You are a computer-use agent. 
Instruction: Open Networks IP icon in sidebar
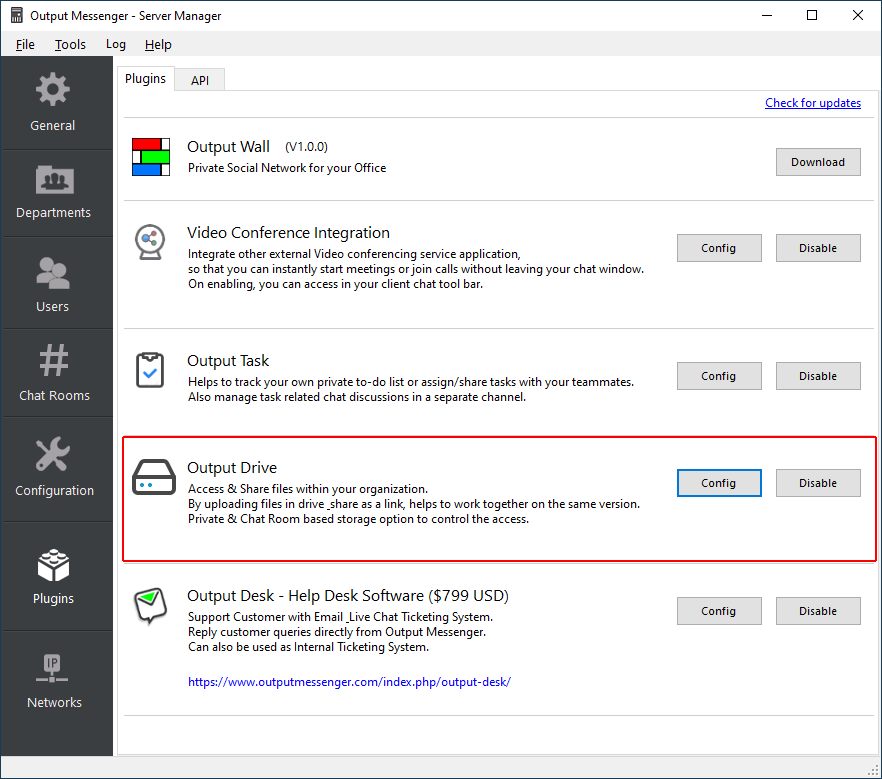(52, 668)
